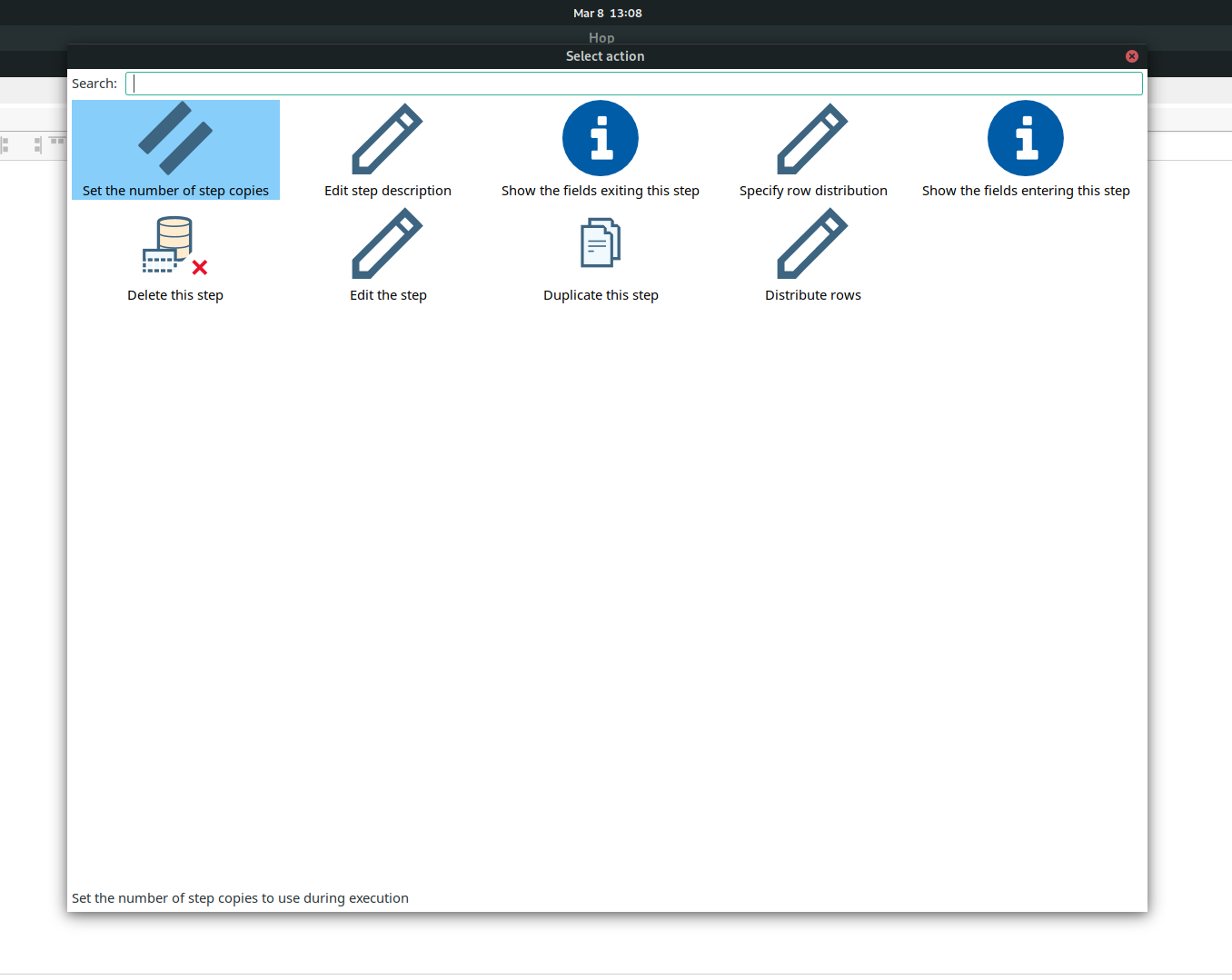1232x980 pixels.
Task: Click the pencil icon above Edit step description
Action: click(x=388, y=138)
